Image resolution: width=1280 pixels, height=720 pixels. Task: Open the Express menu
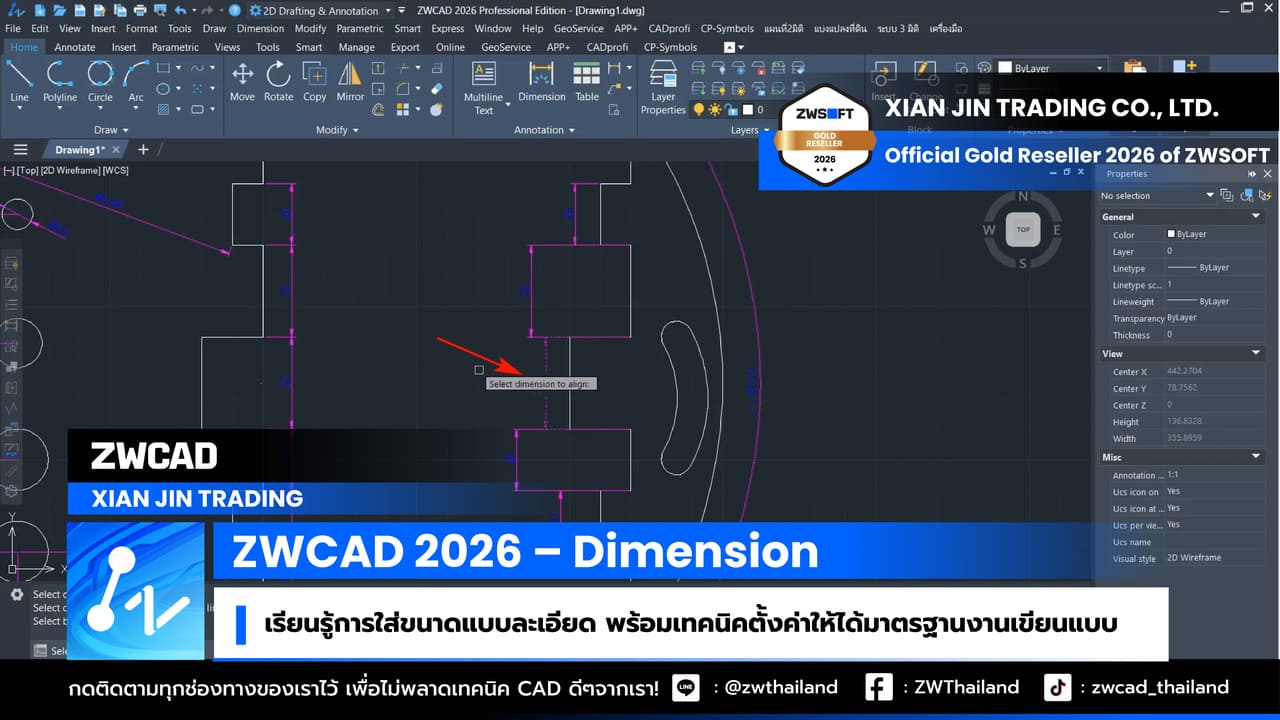coord(447,29)
